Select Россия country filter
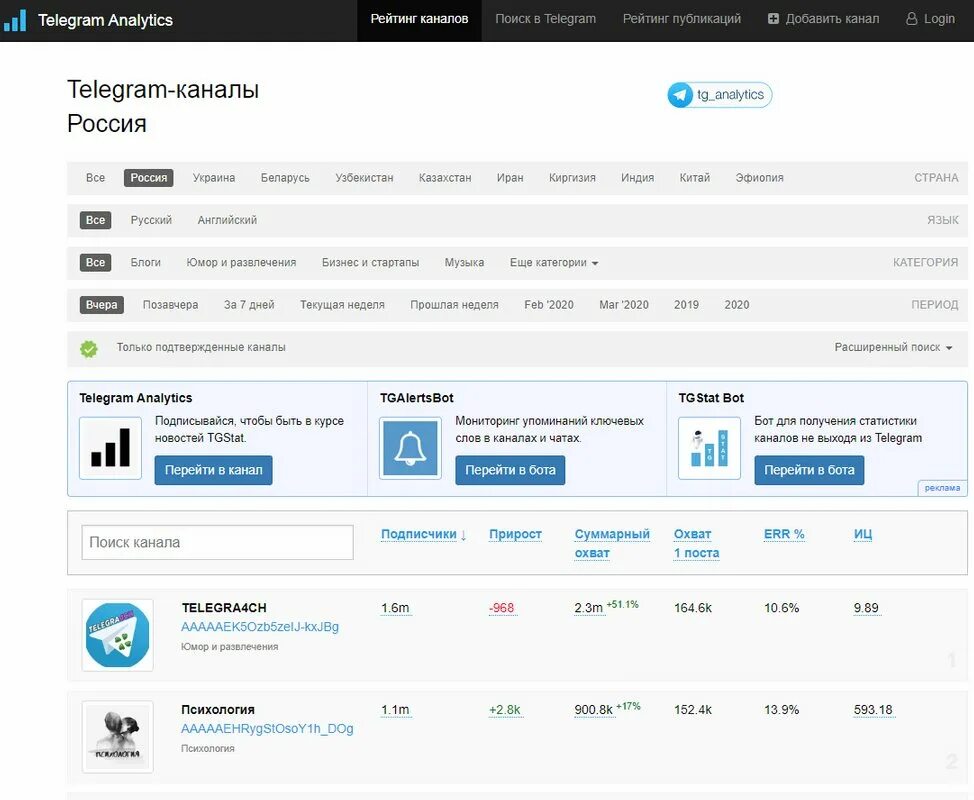974x800 pixels. pos(148,178)
